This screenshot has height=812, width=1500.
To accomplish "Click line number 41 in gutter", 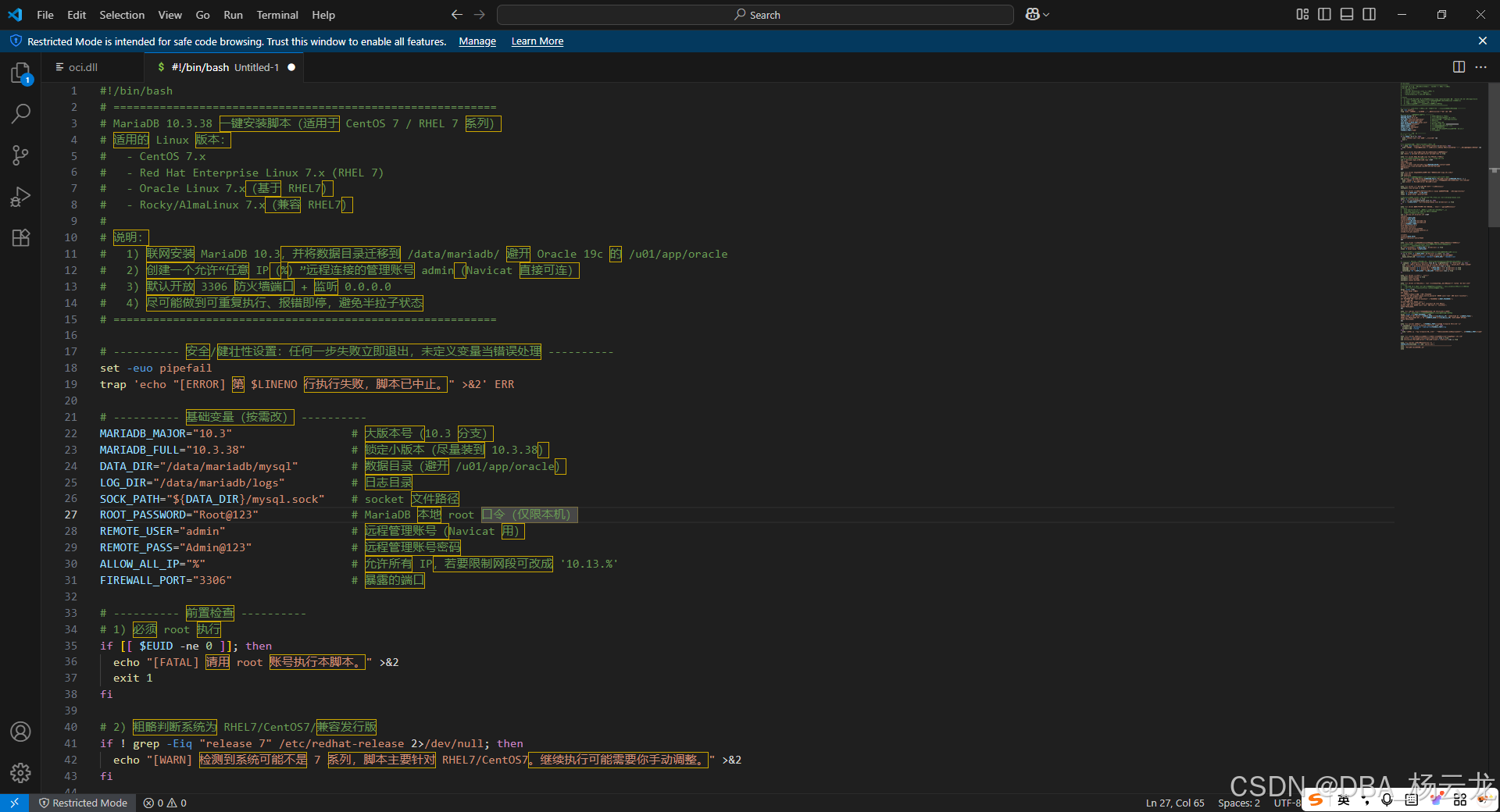I will [x=71, y=743].
